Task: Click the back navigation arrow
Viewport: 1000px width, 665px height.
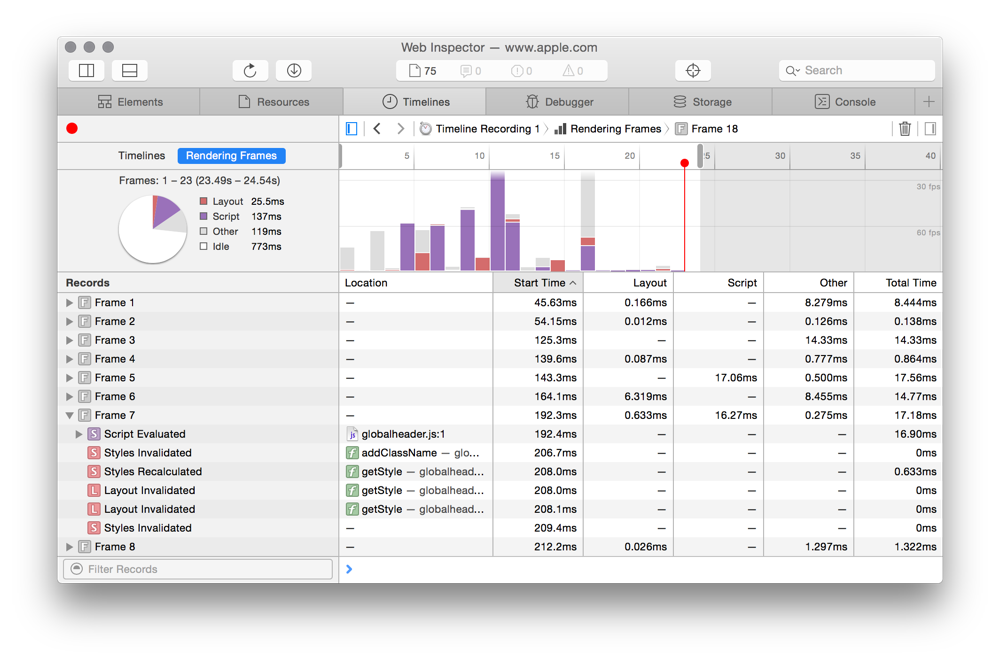Action: [377, 129]
